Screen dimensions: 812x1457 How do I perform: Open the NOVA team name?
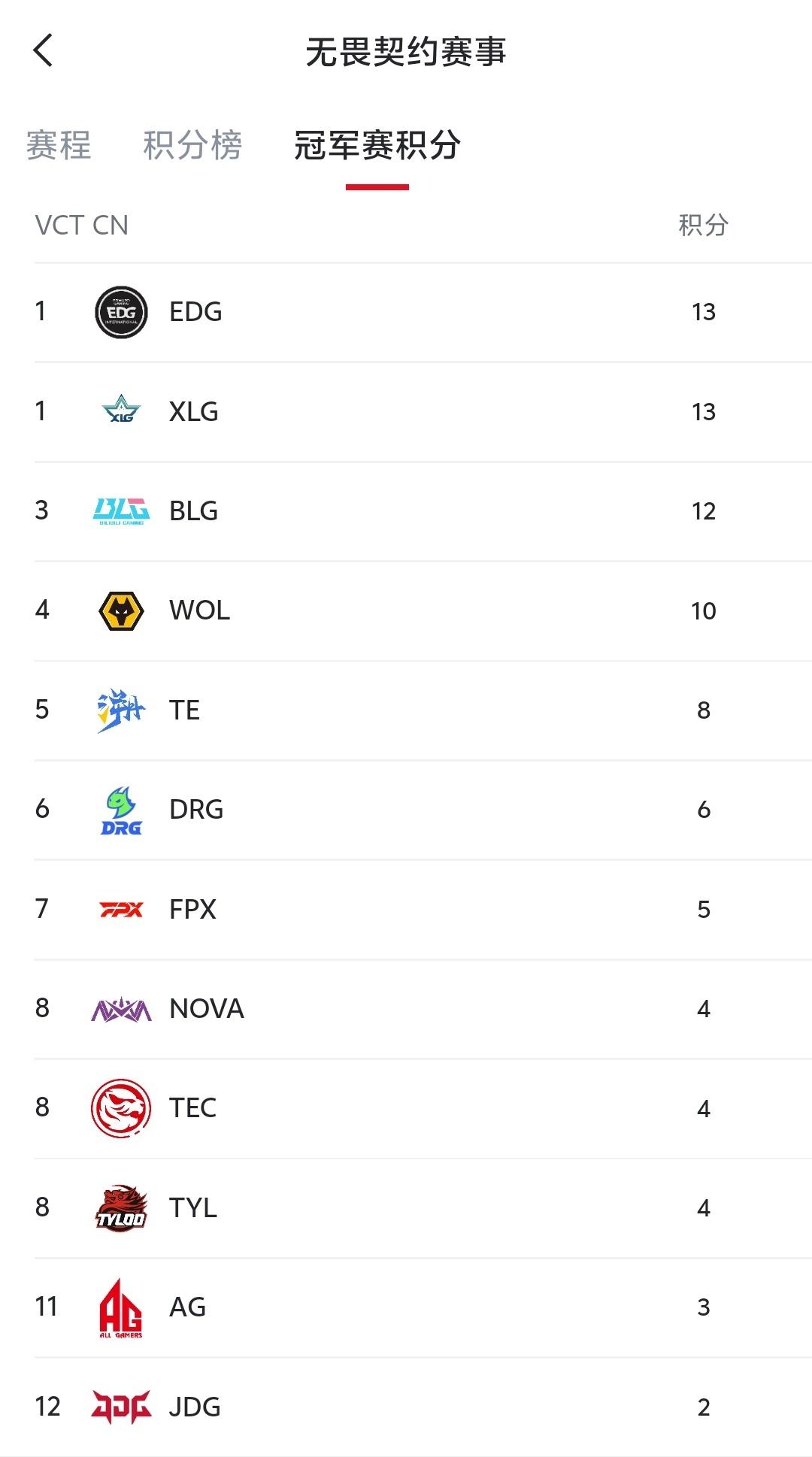[207, 1009]
